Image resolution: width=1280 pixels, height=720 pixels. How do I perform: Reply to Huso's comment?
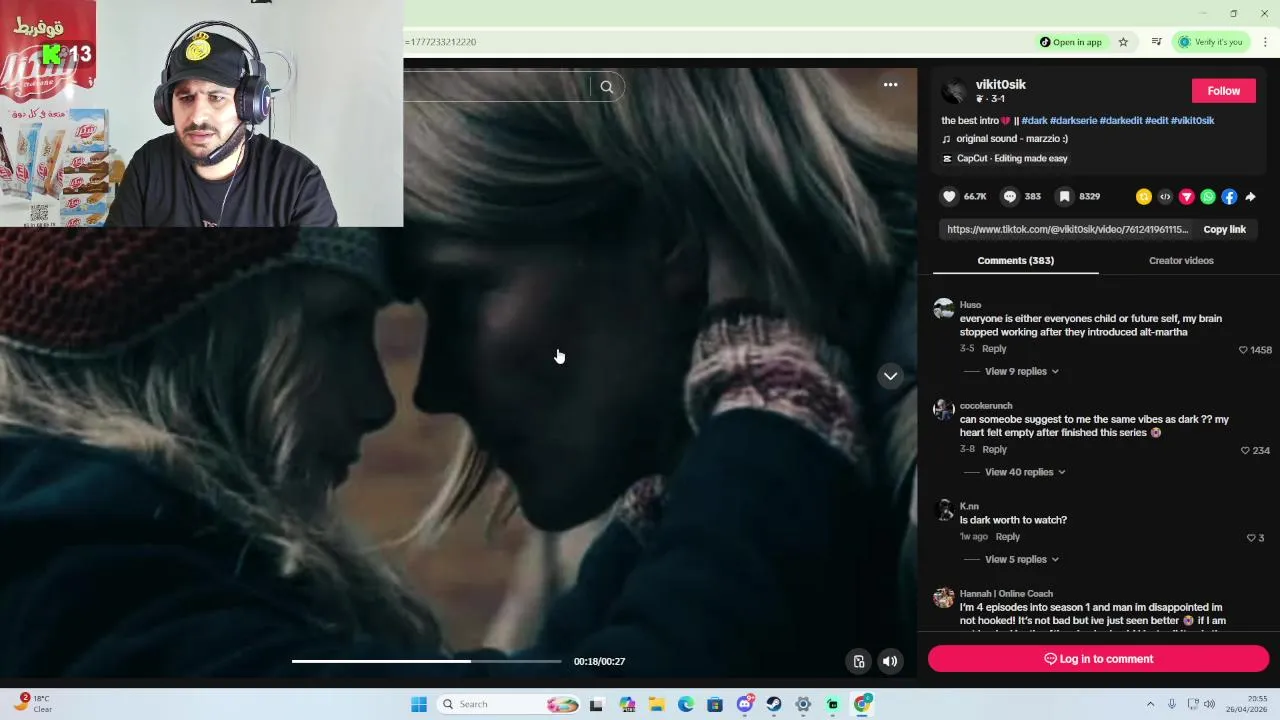pyautogui.click(x=994, y=349)
